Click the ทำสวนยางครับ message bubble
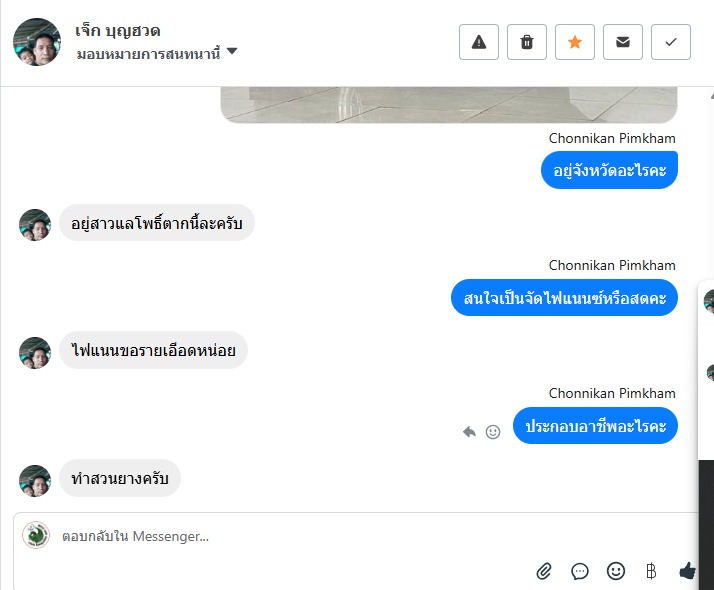 pyautogui.click(x=120, y=479)
